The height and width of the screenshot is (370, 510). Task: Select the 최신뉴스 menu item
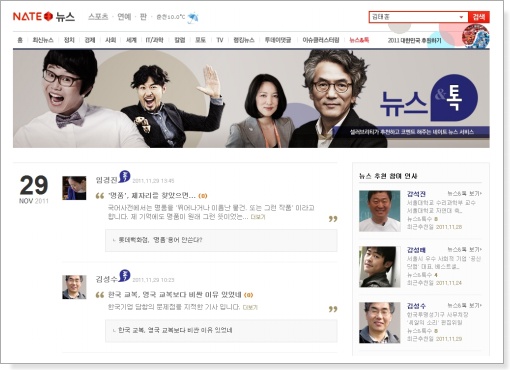point(43,40)
